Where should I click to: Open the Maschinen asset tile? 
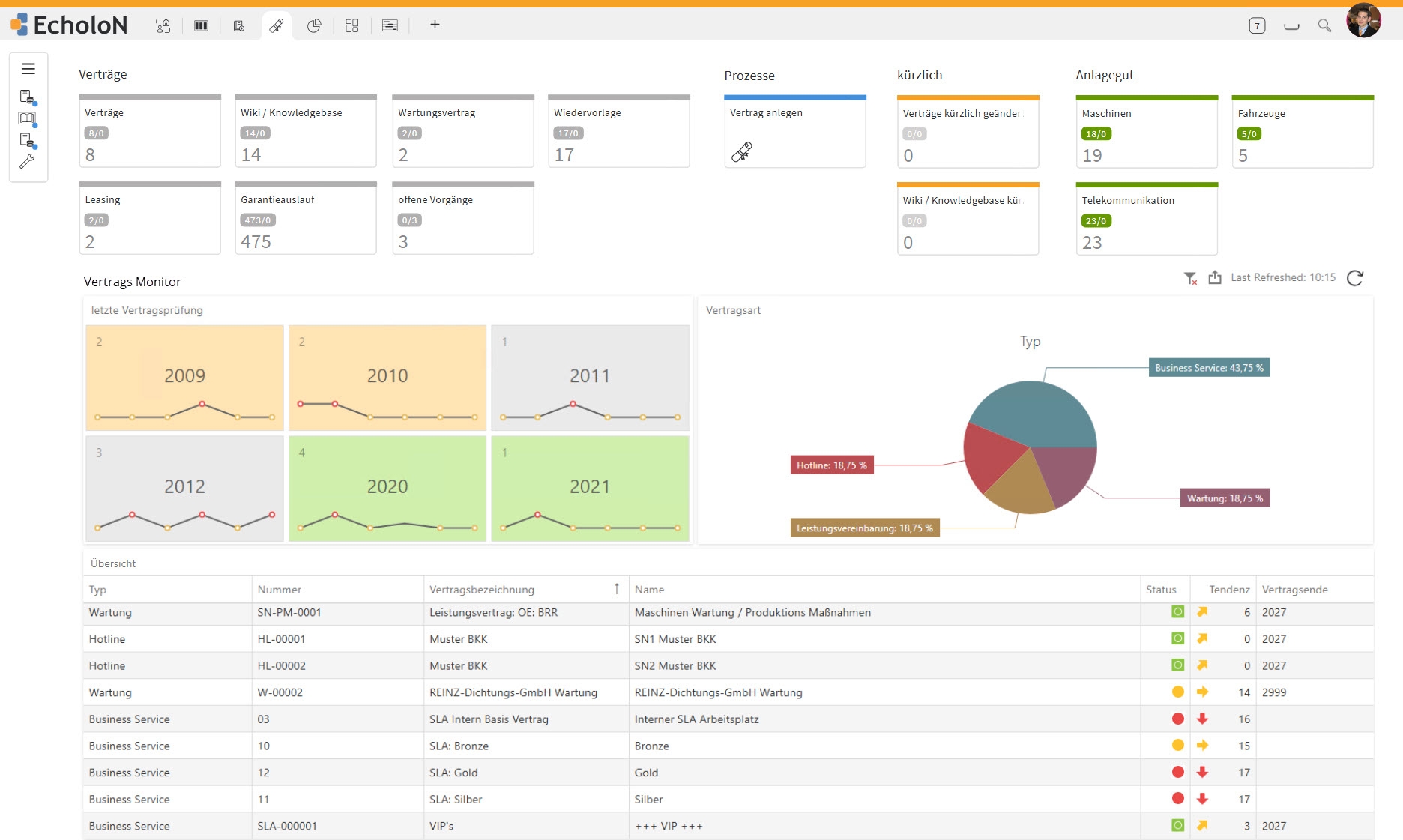1147,132
